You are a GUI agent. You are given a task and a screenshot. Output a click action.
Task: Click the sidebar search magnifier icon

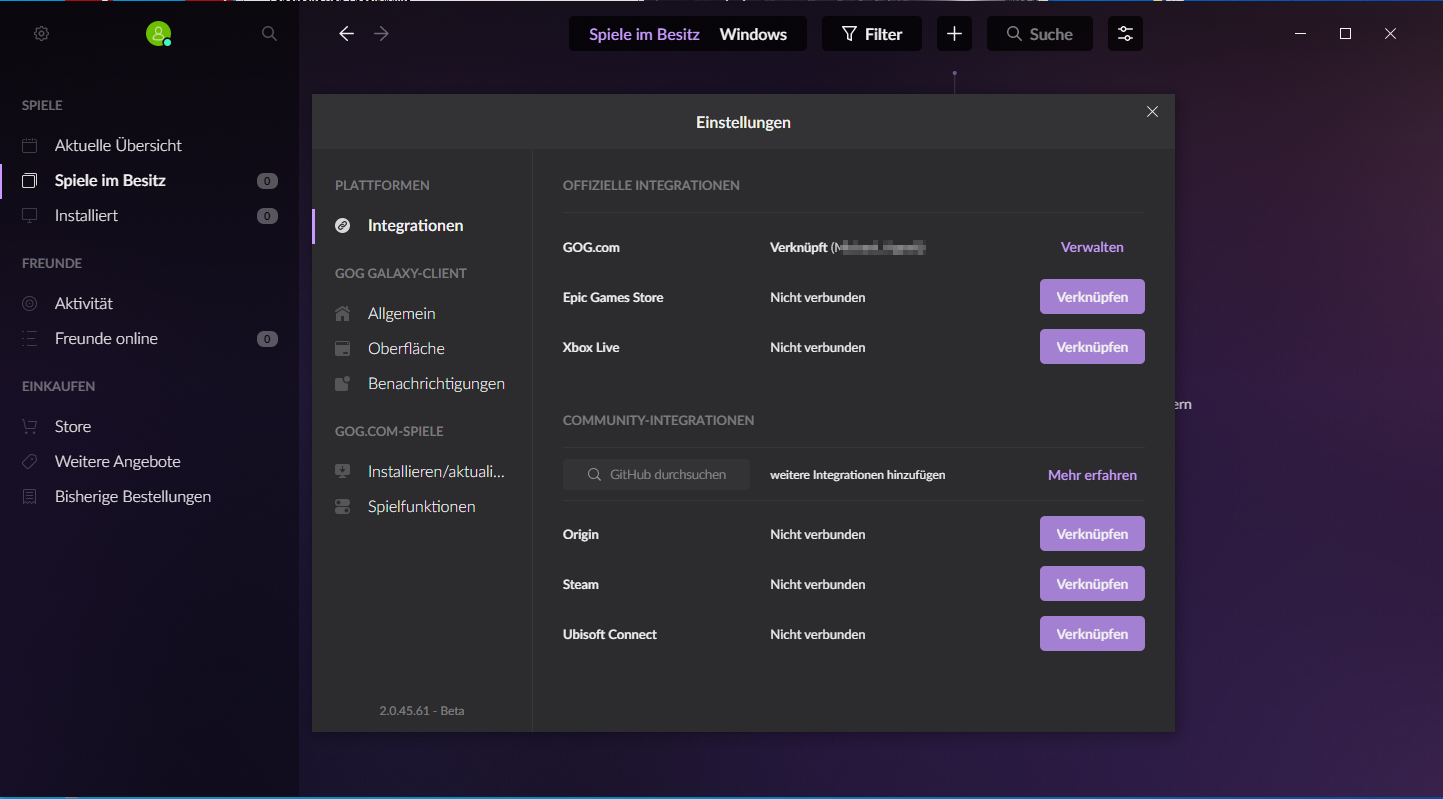point(269,34)
